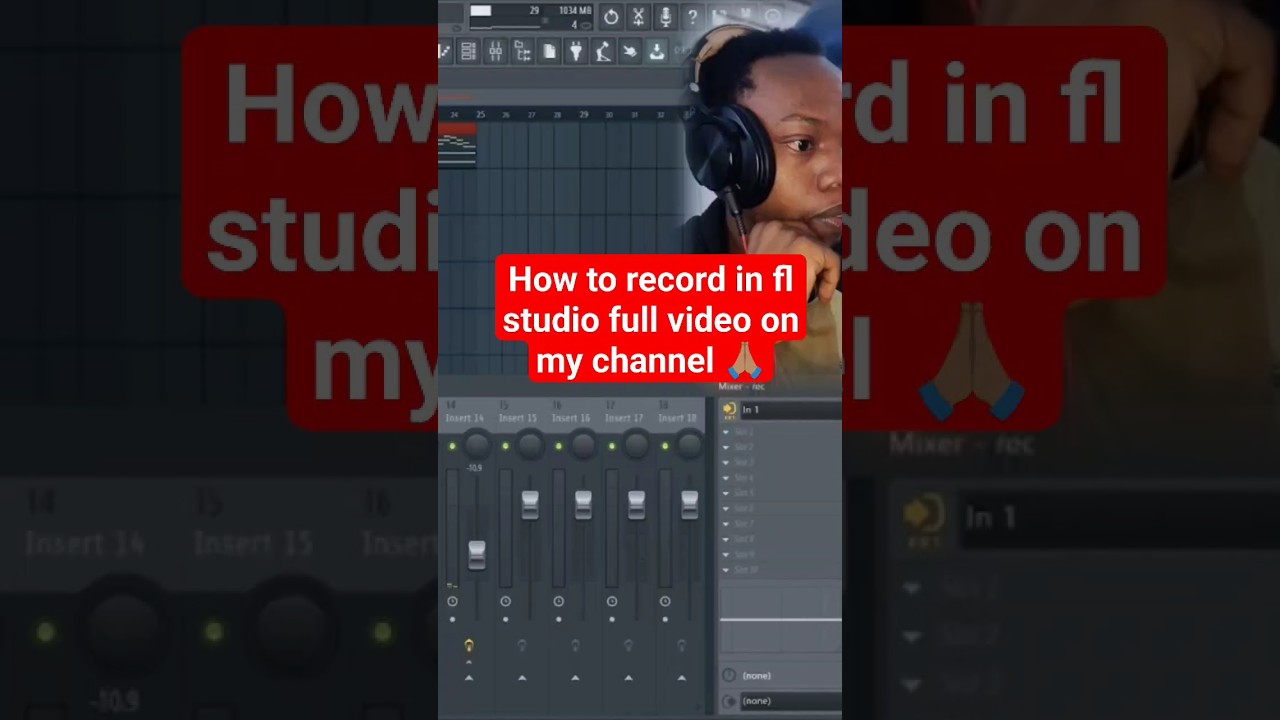Click the clock latency icon on Insert 18
The width and height of the screenshot is (1280, 720).
664,601
